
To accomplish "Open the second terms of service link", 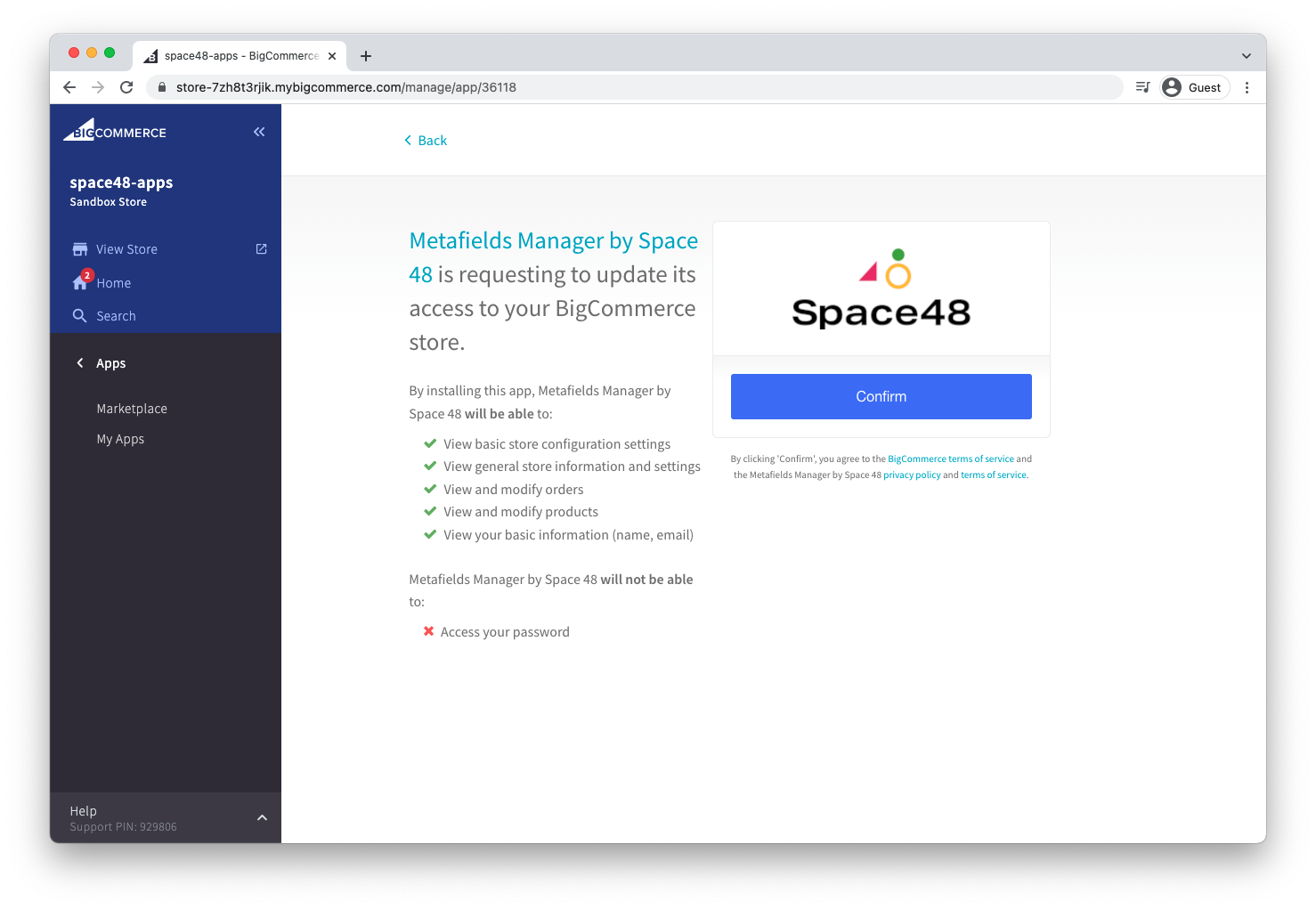I will [994, 475].
